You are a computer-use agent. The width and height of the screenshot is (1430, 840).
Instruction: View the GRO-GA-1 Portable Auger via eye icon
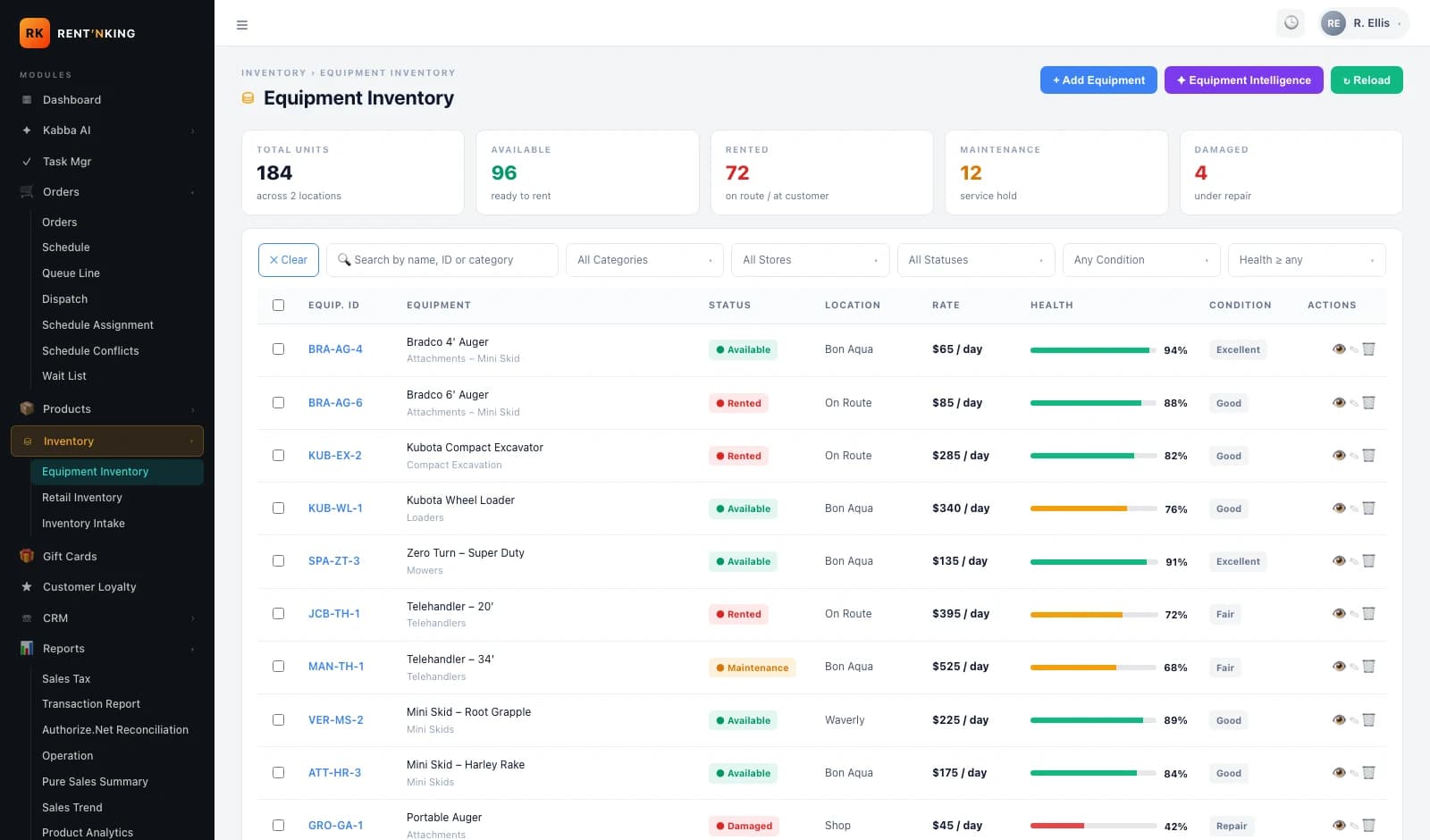[1339, 826]
